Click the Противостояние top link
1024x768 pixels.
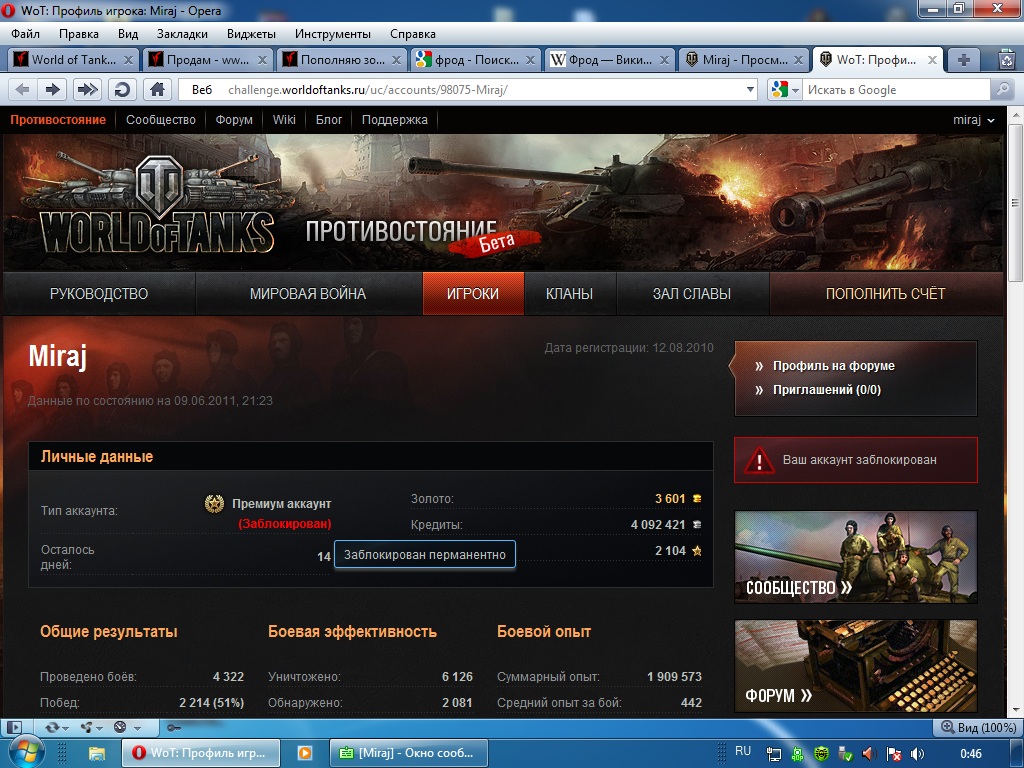point(58,120)
